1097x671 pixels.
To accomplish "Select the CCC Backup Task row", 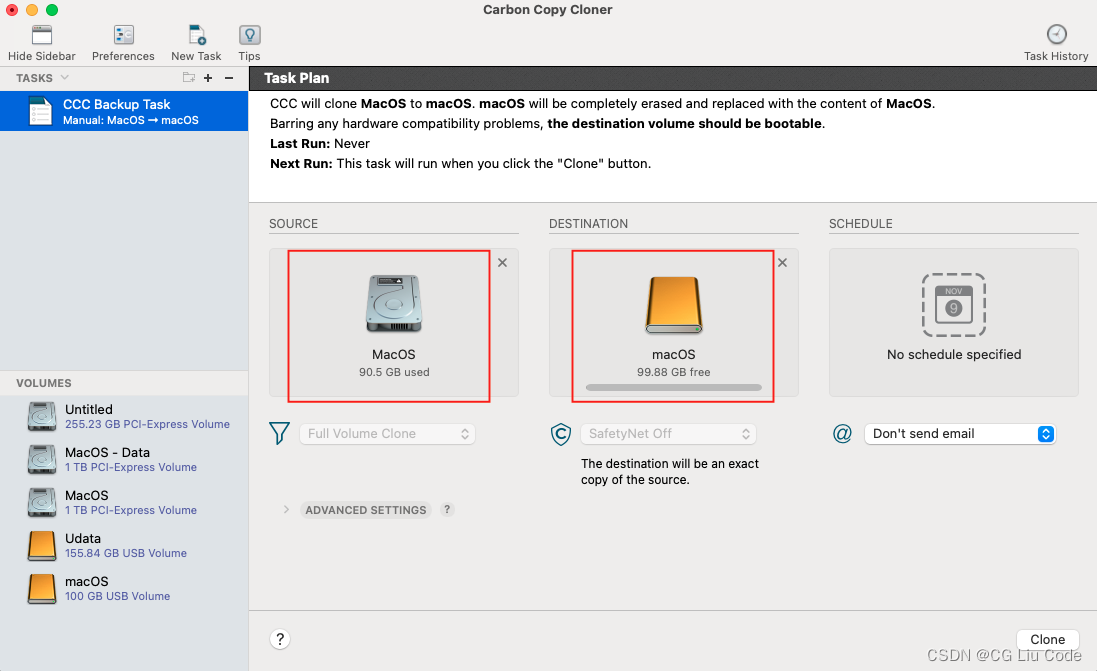I will click(x=124, y=111).
